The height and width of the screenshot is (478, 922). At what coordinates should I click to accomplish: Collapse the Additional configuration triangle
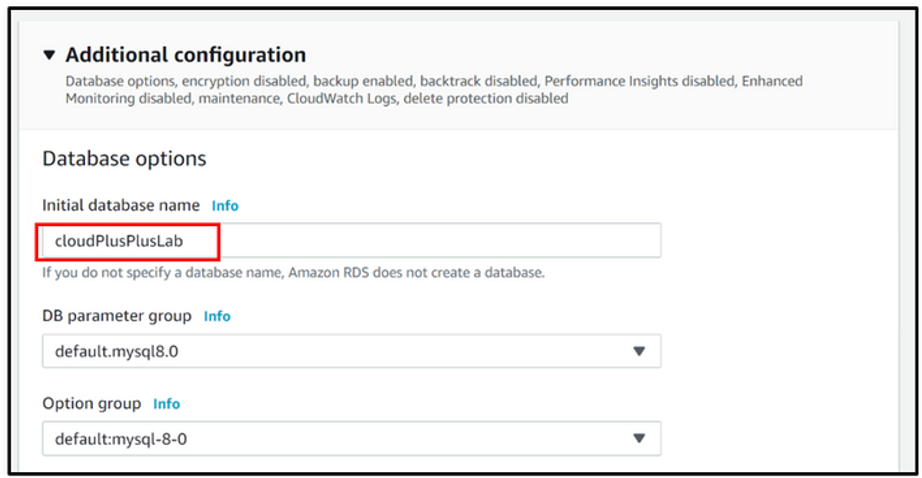49,55
